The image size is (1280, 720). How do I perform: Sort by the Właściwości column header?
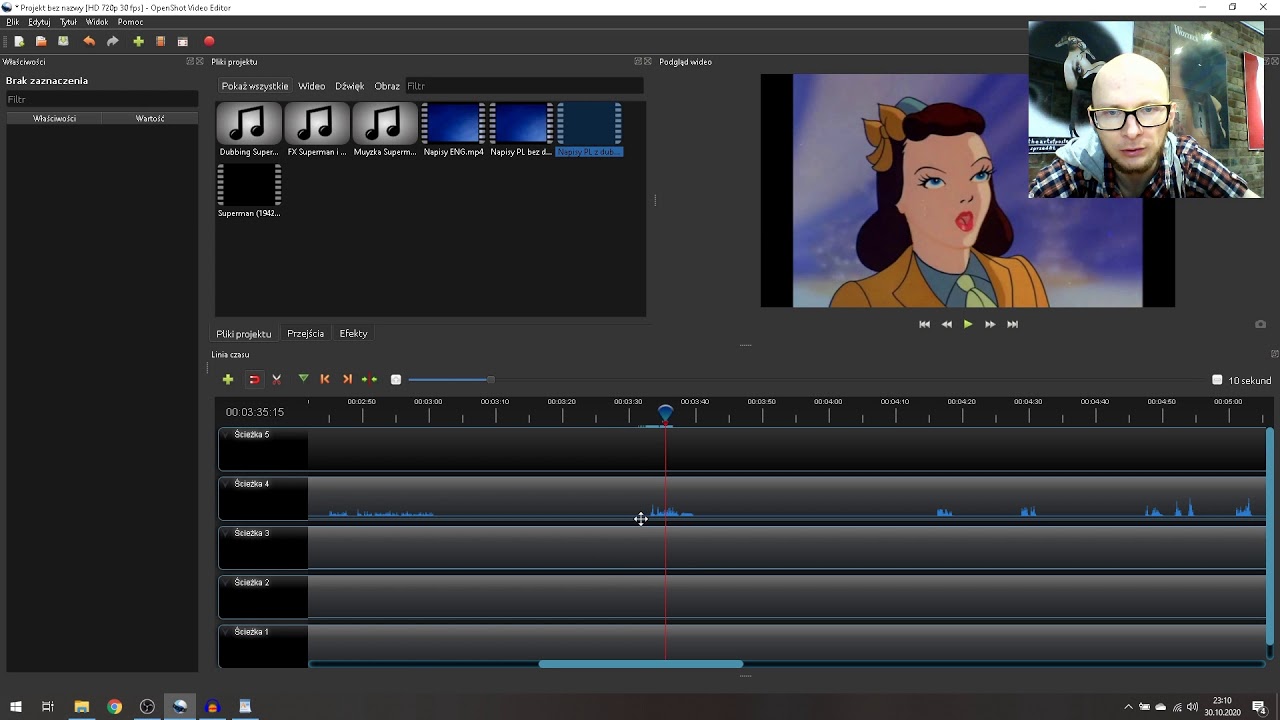(x=55, y=118)
